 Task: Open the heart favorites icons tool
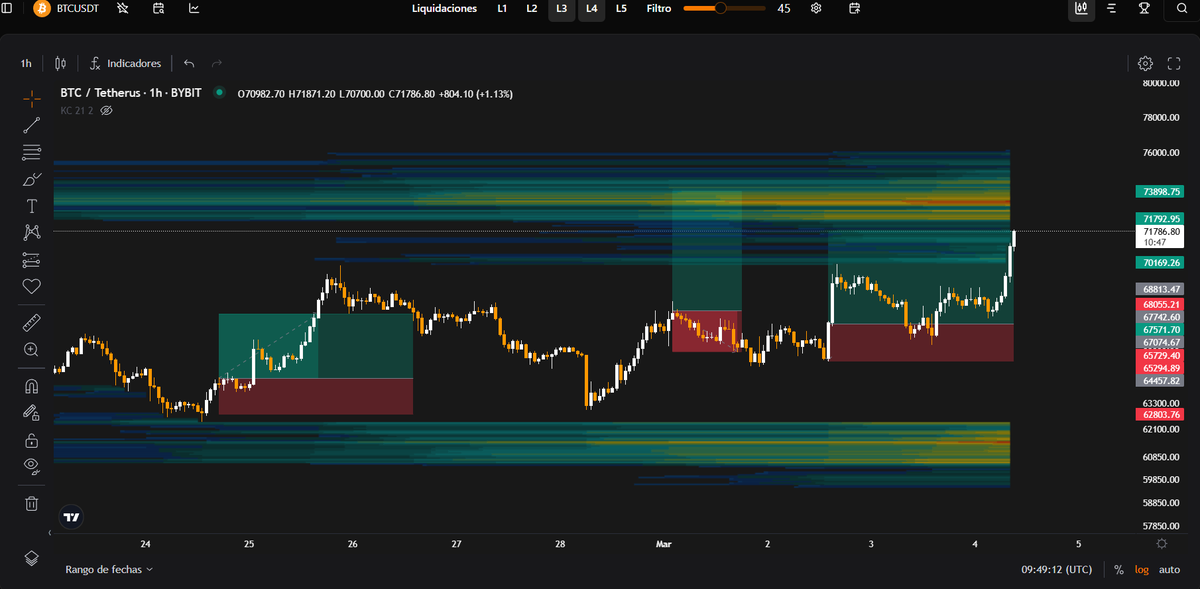coord(32,286)
